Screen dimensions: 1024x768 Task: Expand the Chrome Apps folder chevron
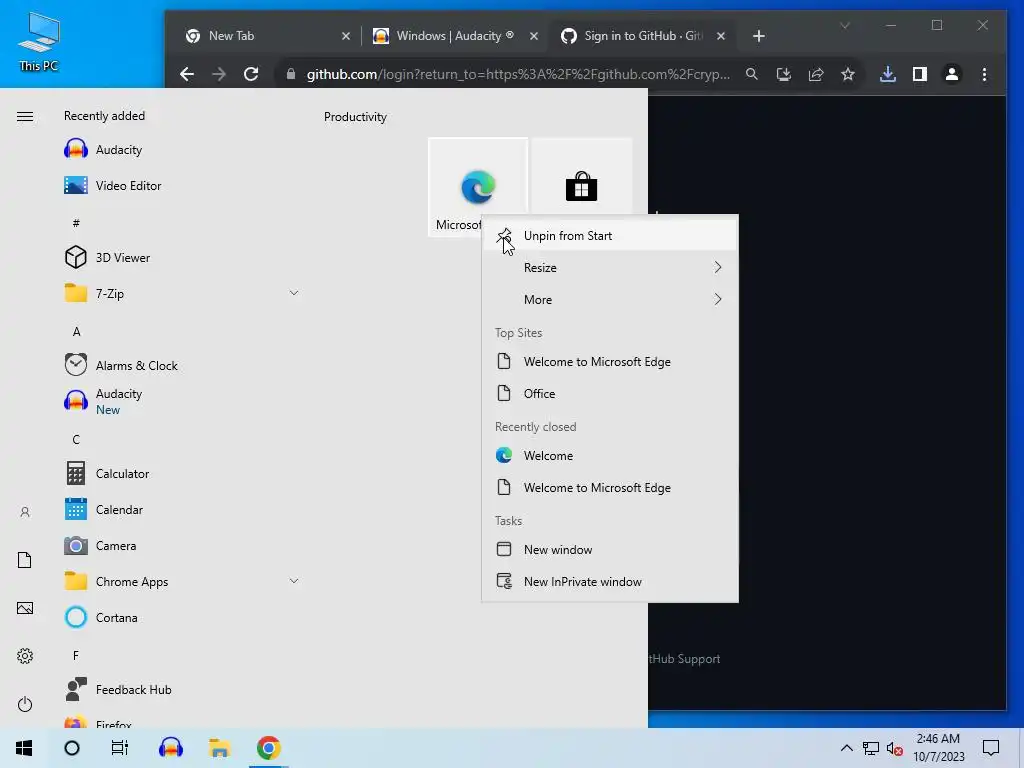tap(294, 581)
